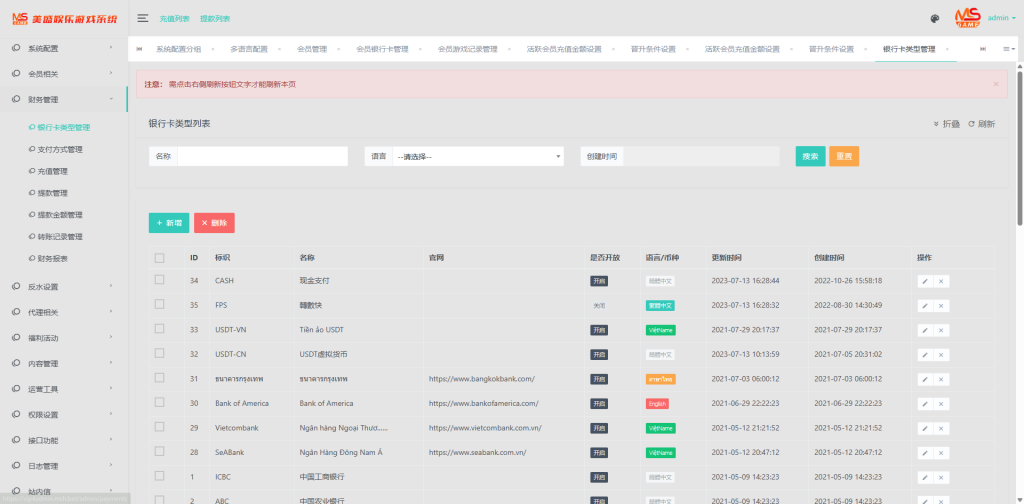Open the 语言 language dropdown
Image resolution: width=1024 pixels, height=504 pixels.
478,157
